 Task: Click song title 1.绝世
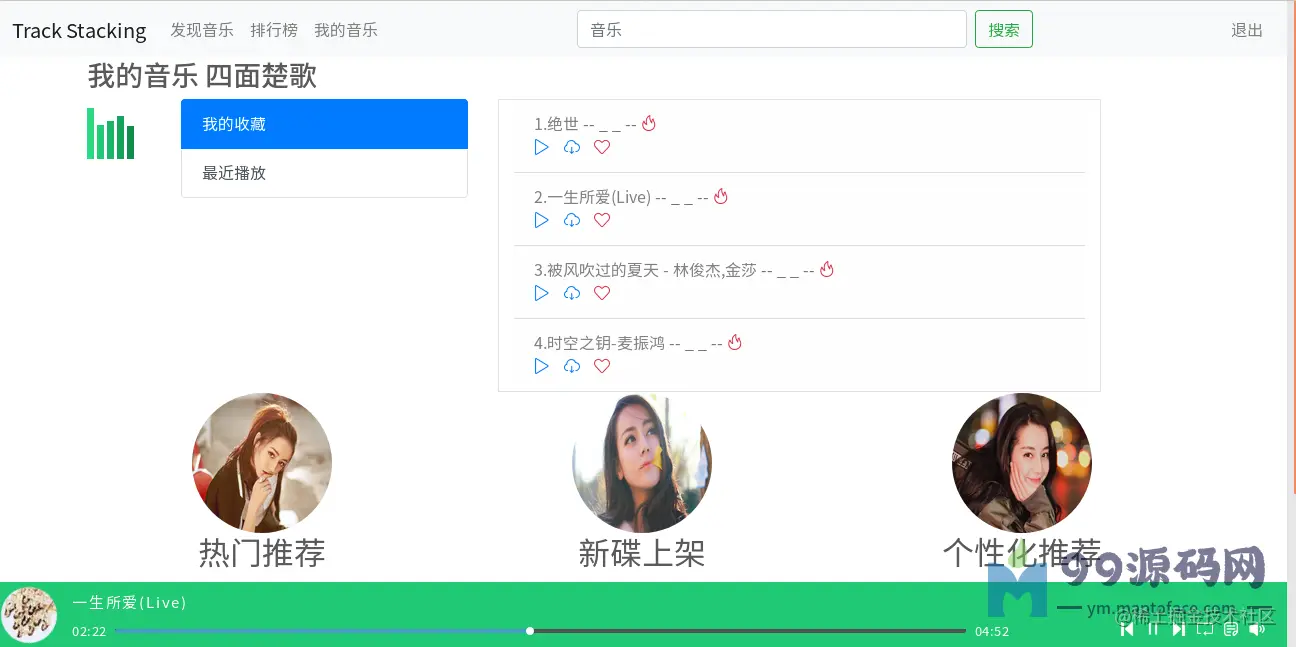[x=556, y=124]
